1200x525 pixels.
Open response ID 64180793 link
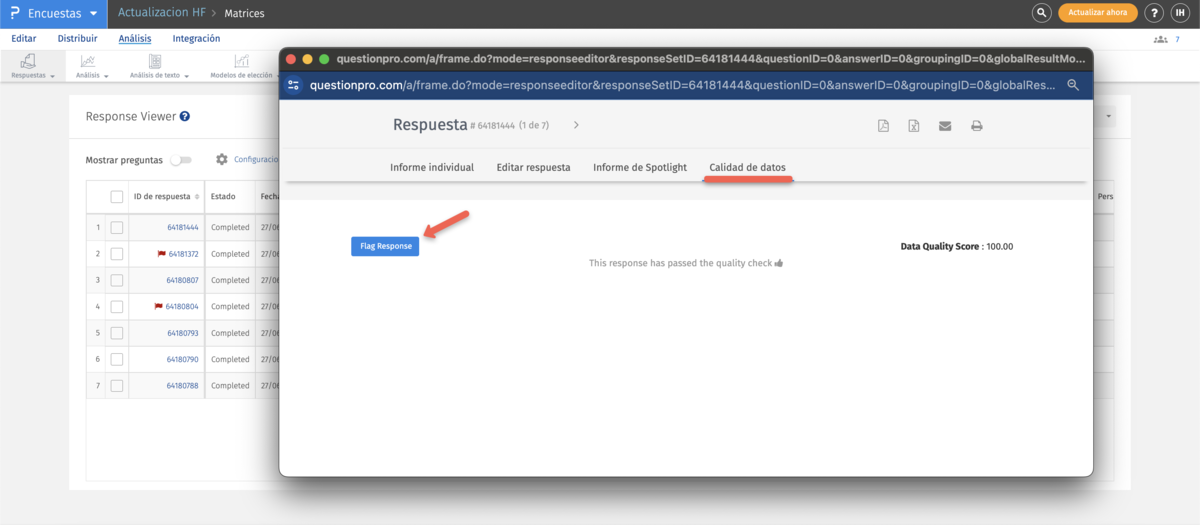[182, 333]
